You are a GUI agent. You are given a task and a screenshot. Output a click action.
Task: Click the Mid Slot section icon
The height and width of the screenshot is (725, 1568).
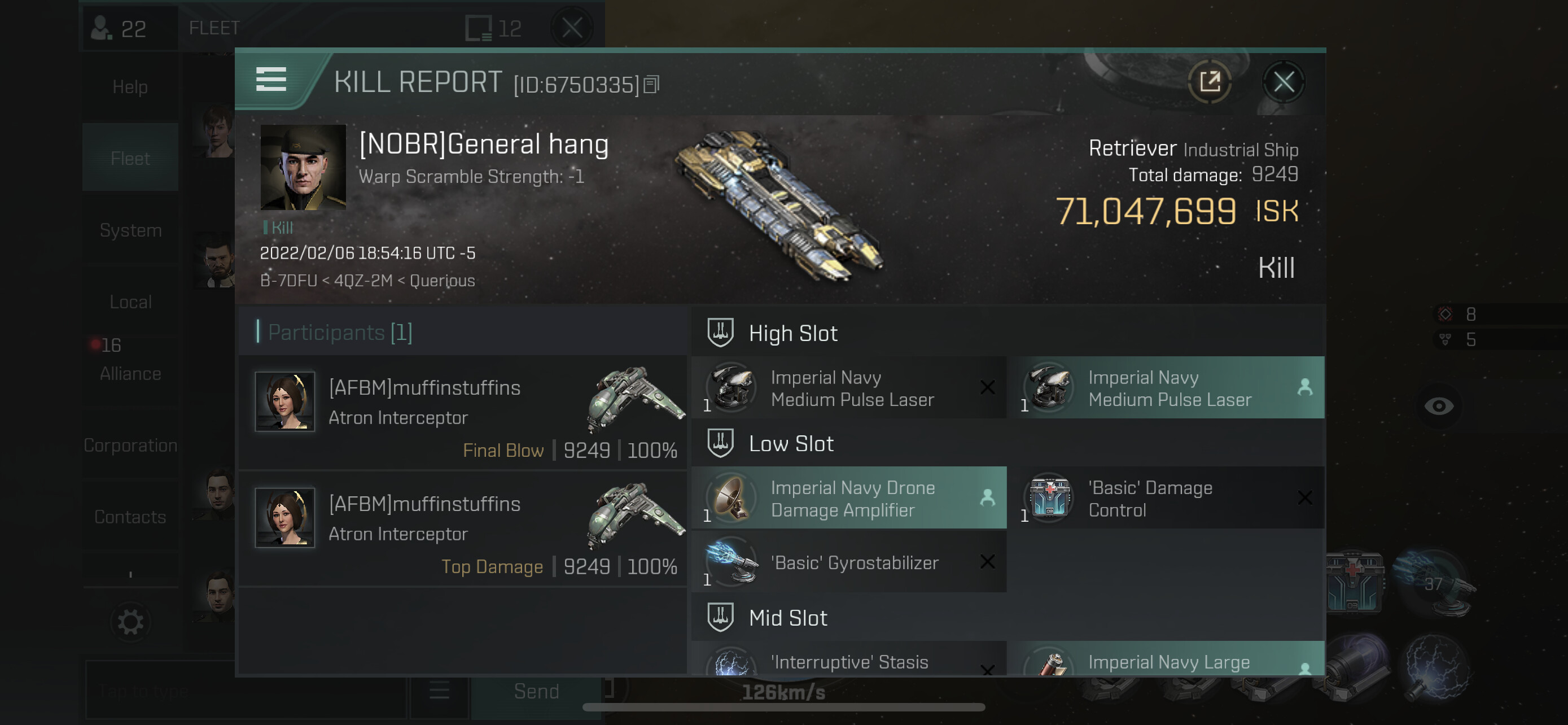click(720, 617)
